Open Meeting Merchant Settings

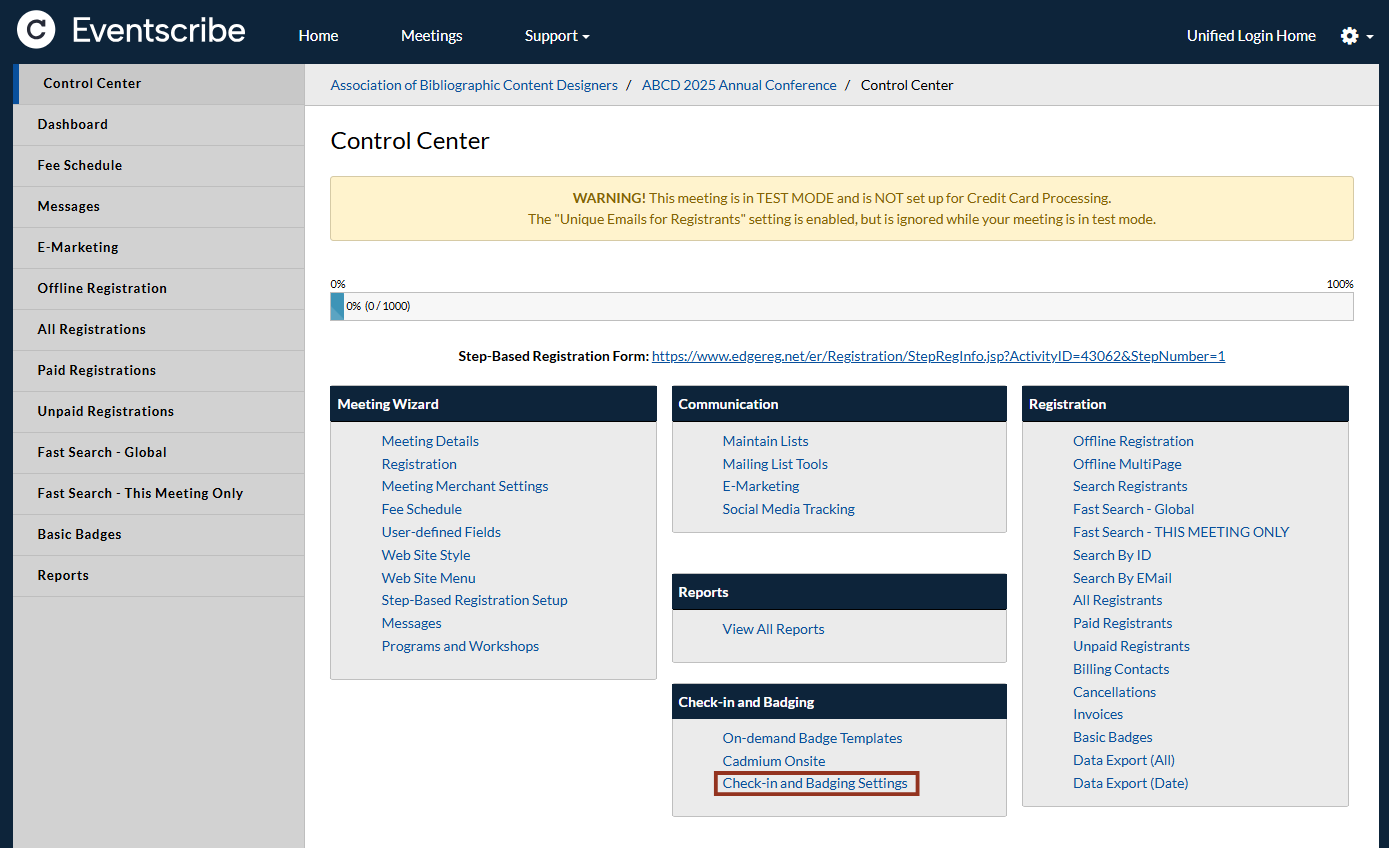pyautogui.click(x=465, y=486)
